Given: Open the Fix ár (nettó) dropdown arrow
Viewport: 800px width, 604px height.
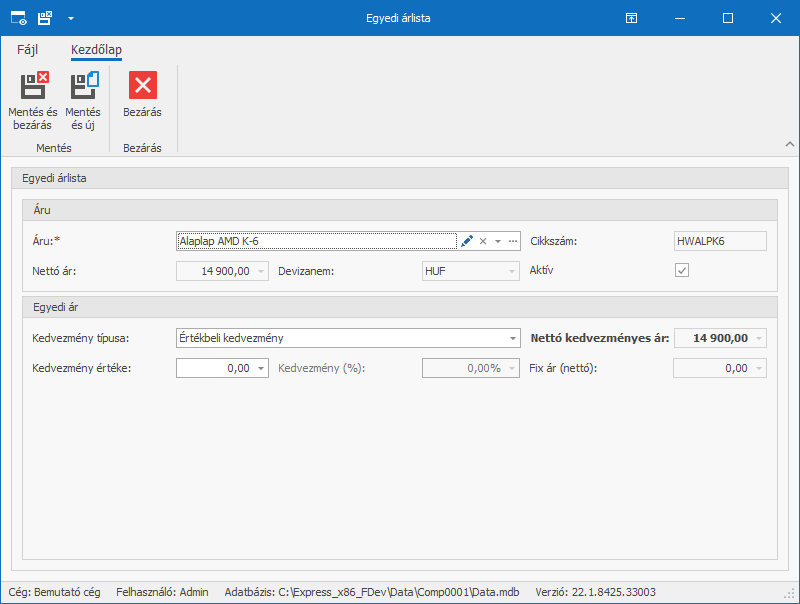Looking at the screenshot, I should (x=759, y=368).
